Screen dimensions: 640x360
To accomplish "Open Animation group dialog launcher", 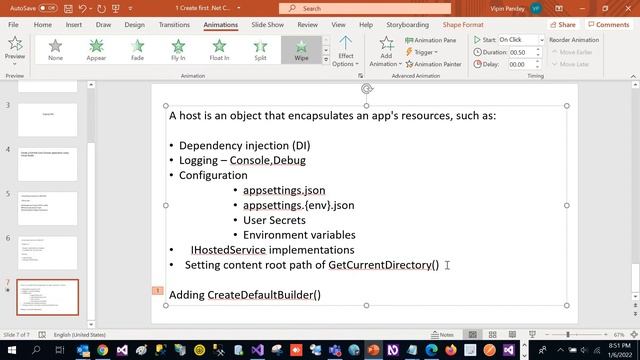I will [360, 76].
